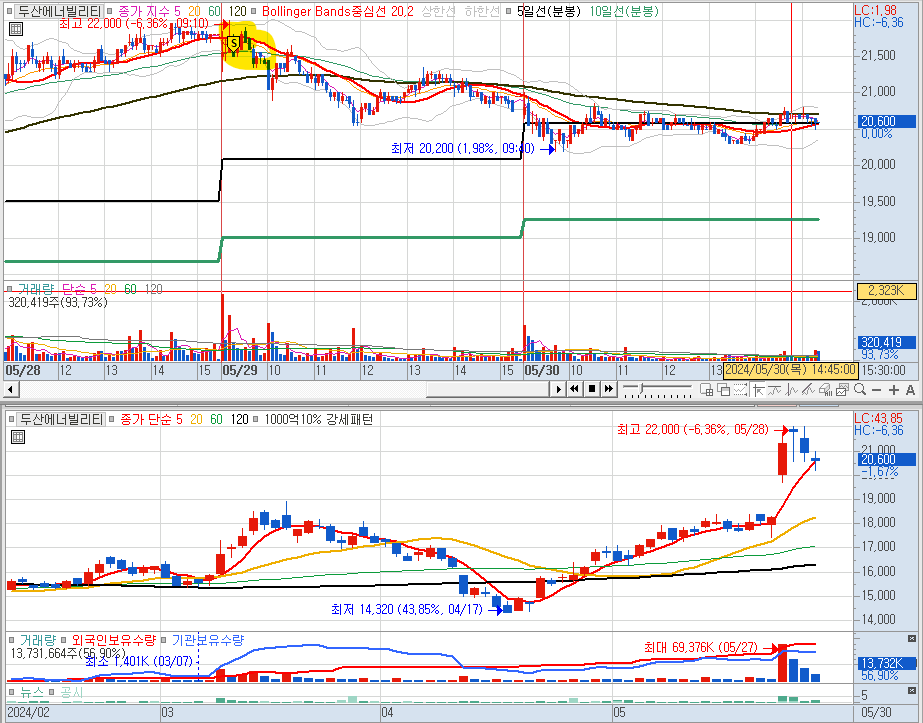Click the 1000억10% 강세패턴 legend text
The width and height of the screenshot is (923, 723).
point(318,419)
